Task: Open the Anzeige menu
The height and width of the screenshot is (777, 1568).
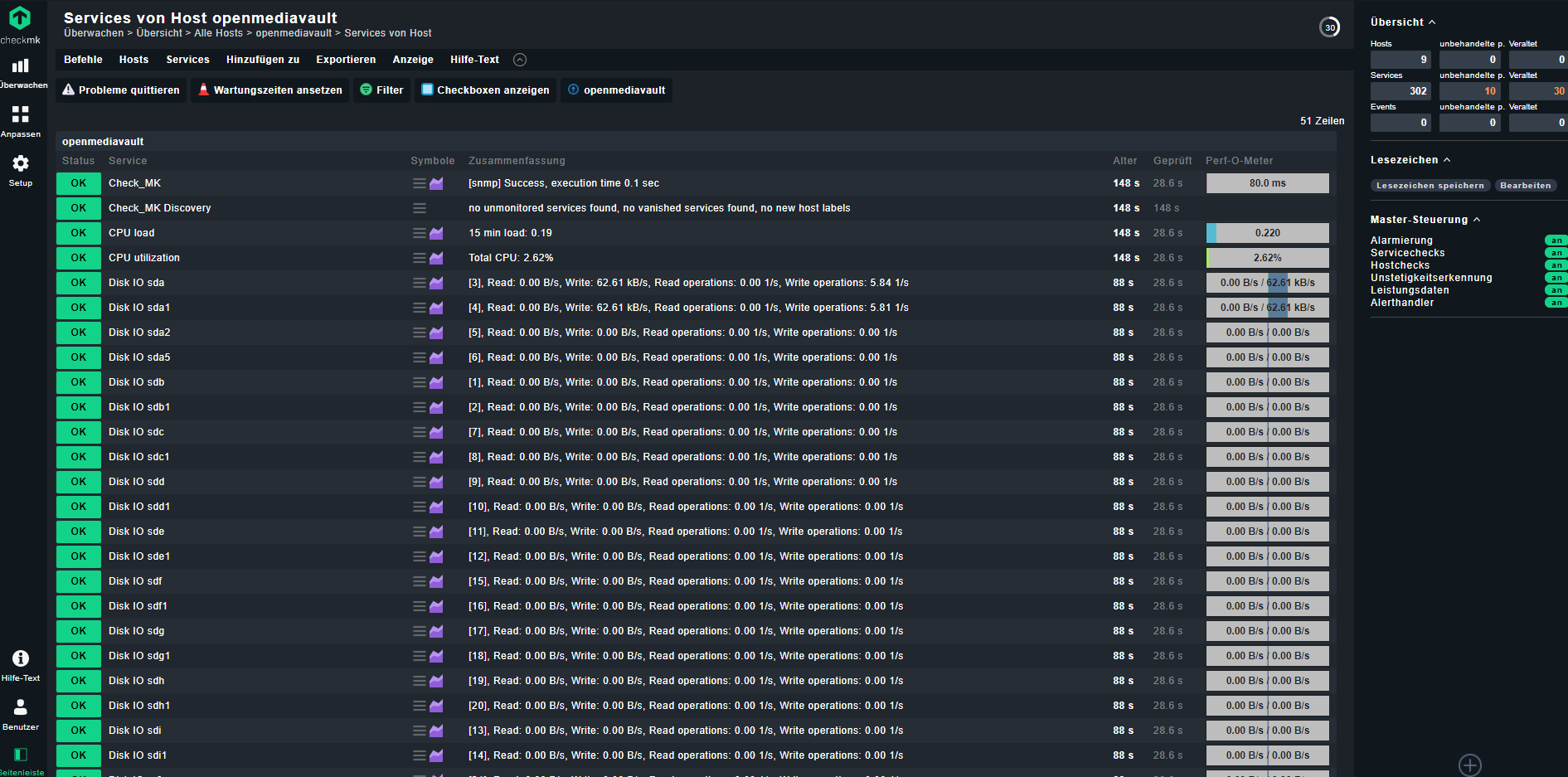Action: tap(413, 60)
